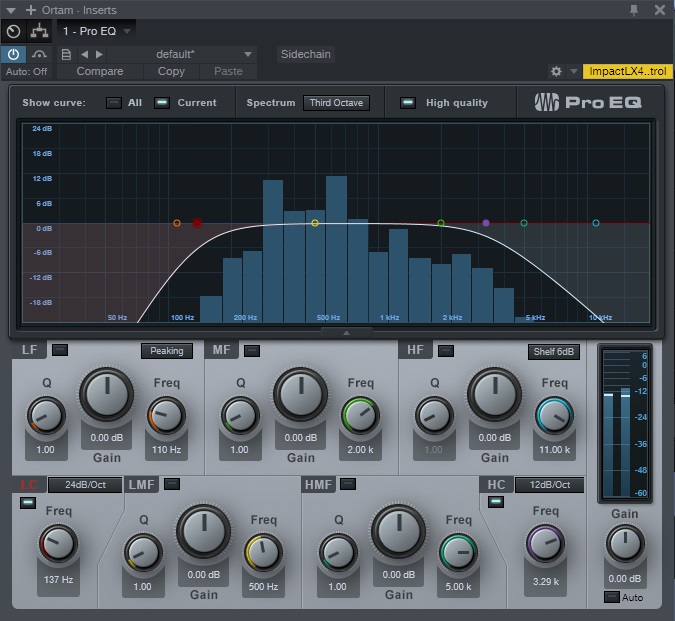Viewport: 675px width, 621px height.
Task: Open the HC 12dB/Oct slope selector
Action: pos(550,485)
